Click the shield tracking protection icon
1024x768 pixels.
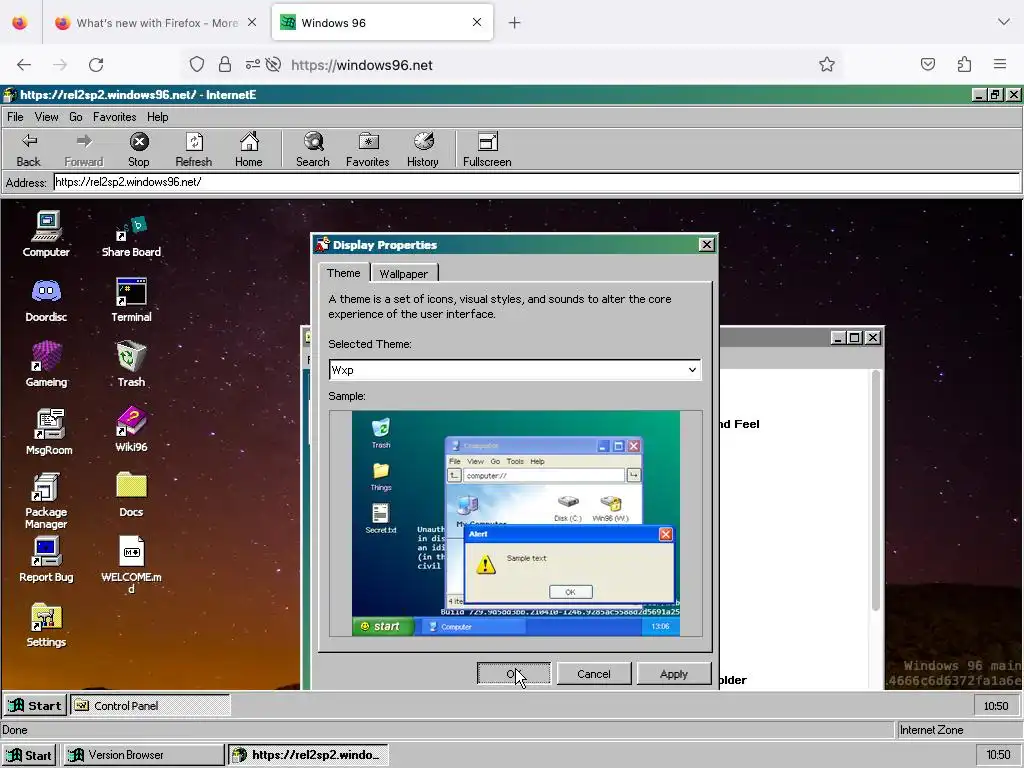click(x=197, y=65)
